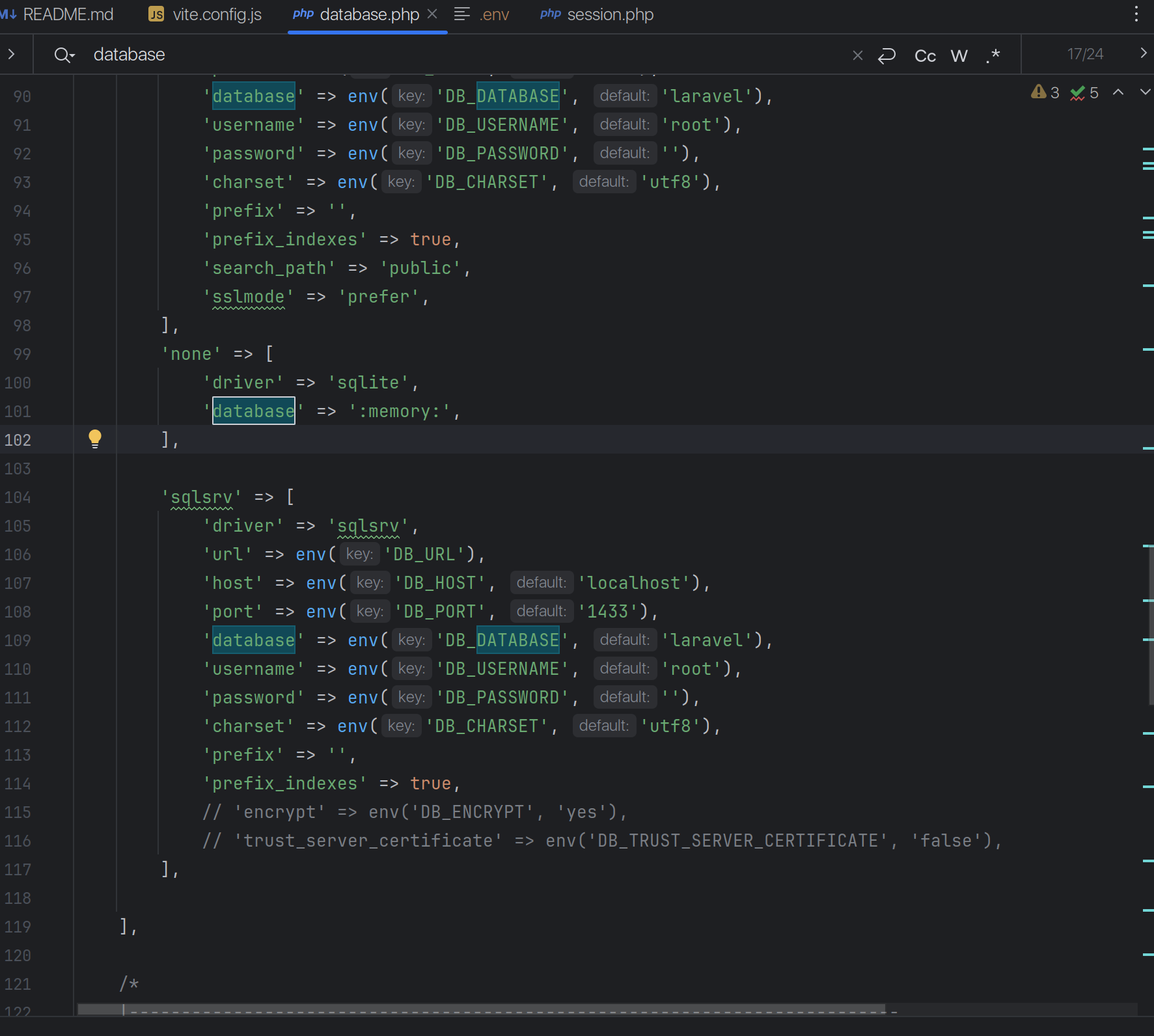Click the 17/24 match counter

pyautogui.click(x=1085, y=54)
